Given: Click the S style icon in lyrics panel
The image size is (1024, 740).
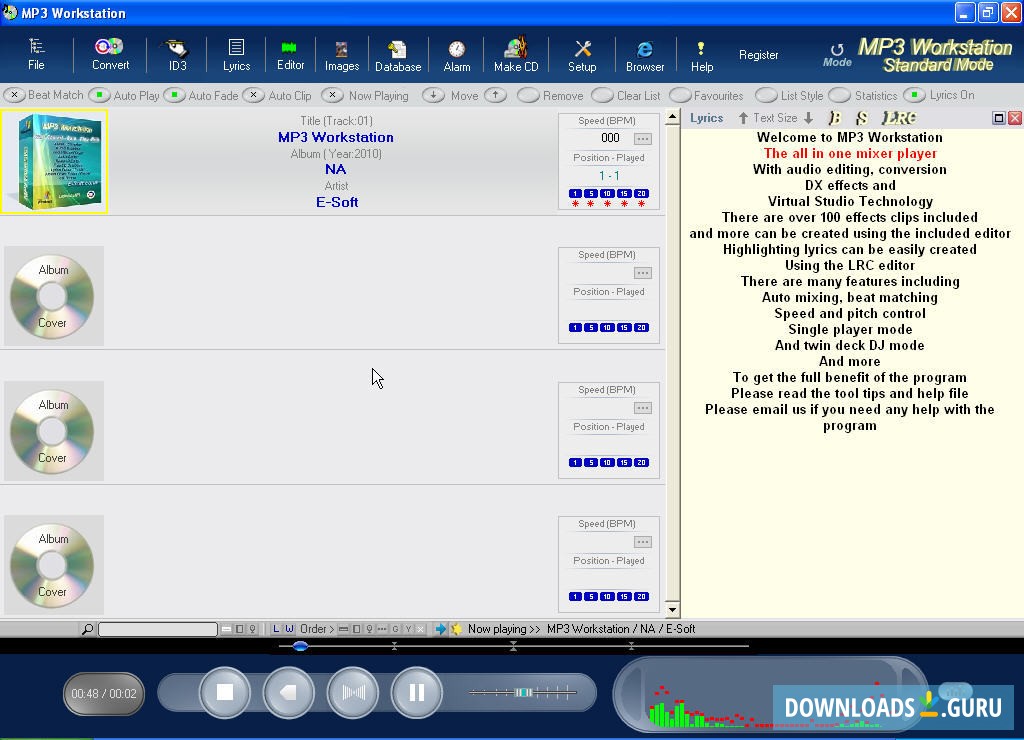Looking at the screenshot, I should tap(861, 118).
